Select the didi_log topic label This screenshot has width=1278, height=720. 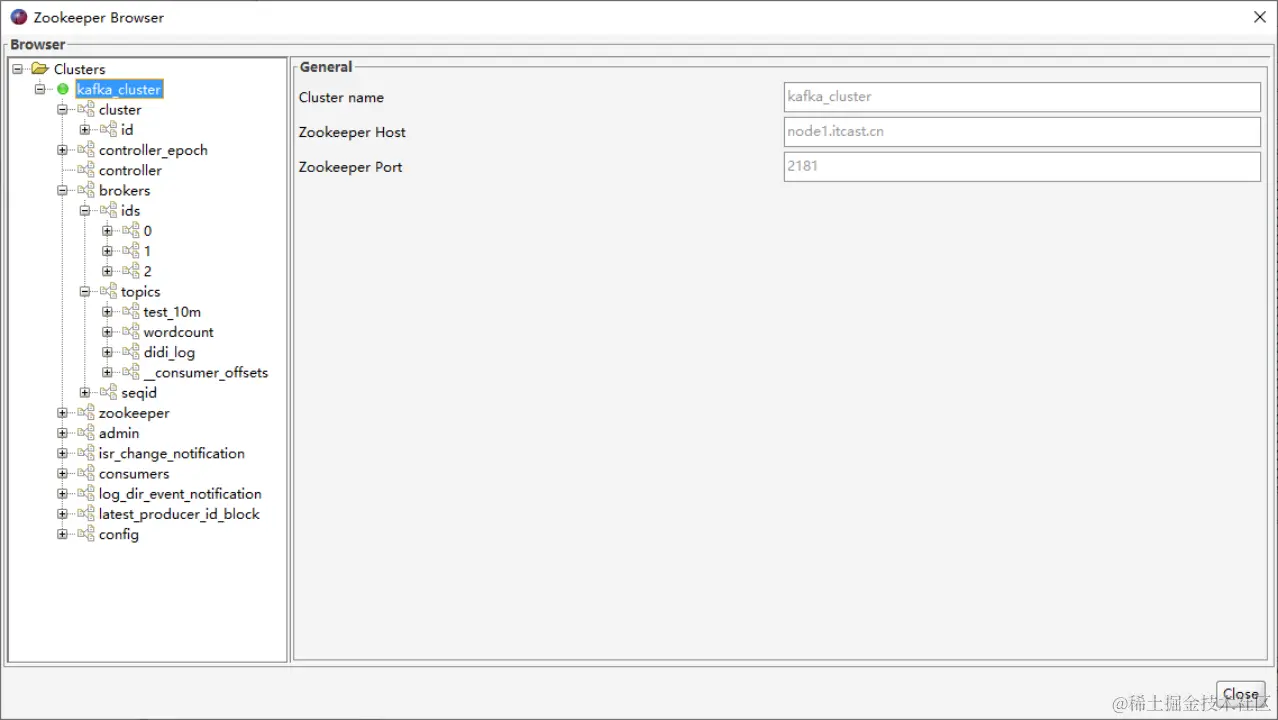[x=169, y=352]
